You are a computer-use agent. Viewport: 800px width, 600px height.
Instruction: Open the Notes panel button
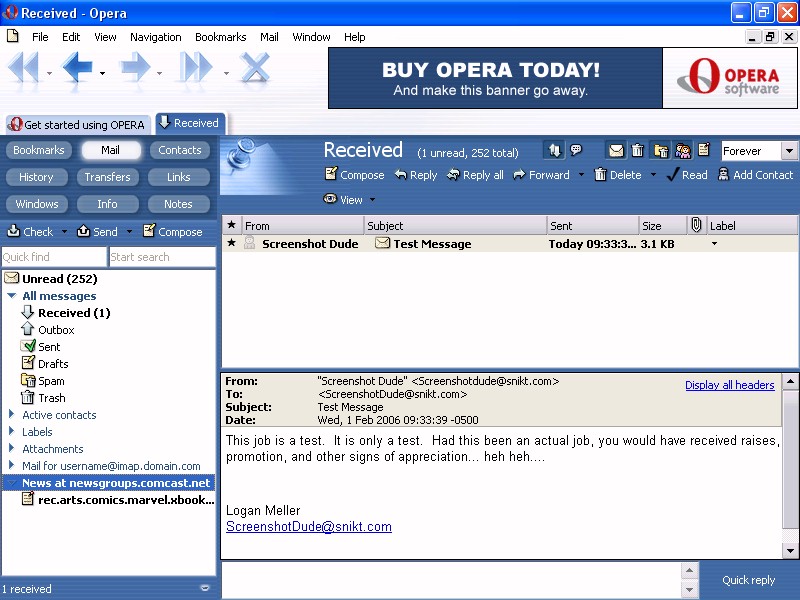pyautogui.click(x=178, y=204)
